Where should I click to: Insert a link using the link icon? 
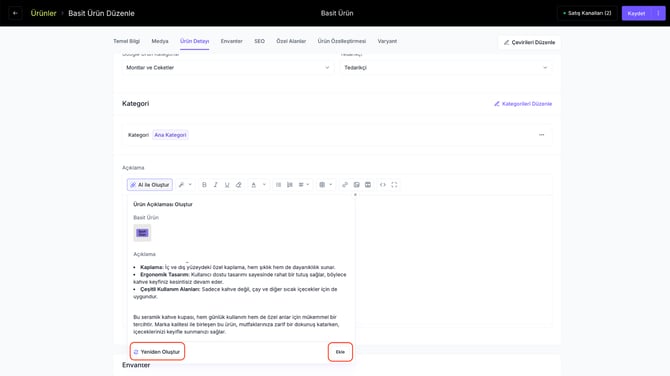(x=345, y=185)
